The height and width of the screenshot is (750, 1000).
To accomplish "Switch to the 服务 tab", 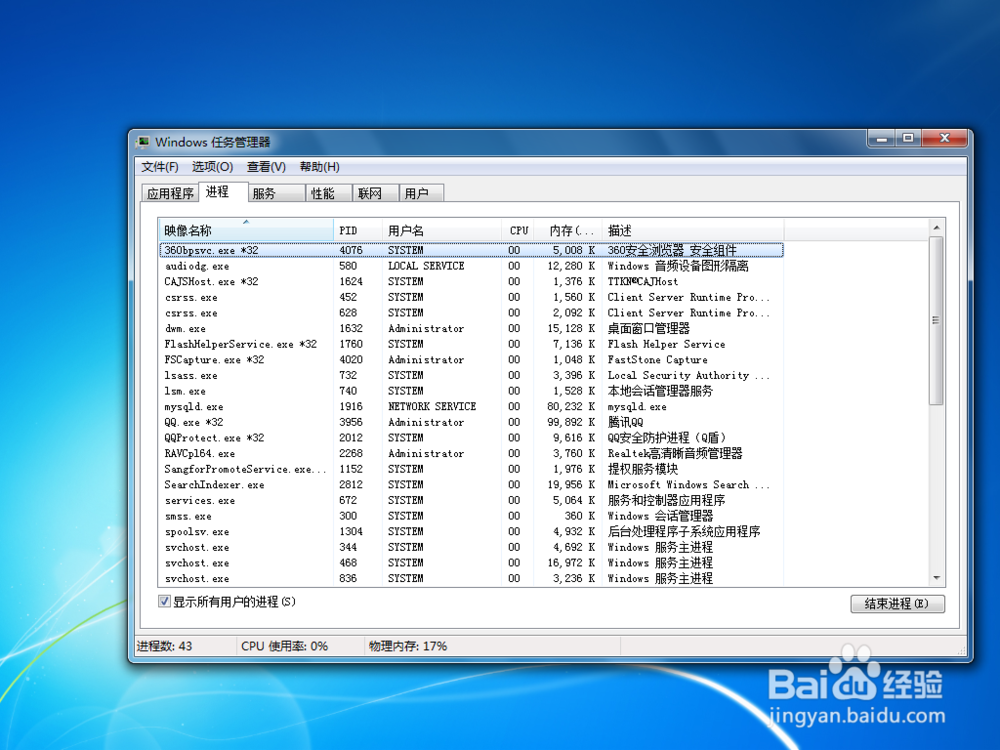I will (276, 193).
